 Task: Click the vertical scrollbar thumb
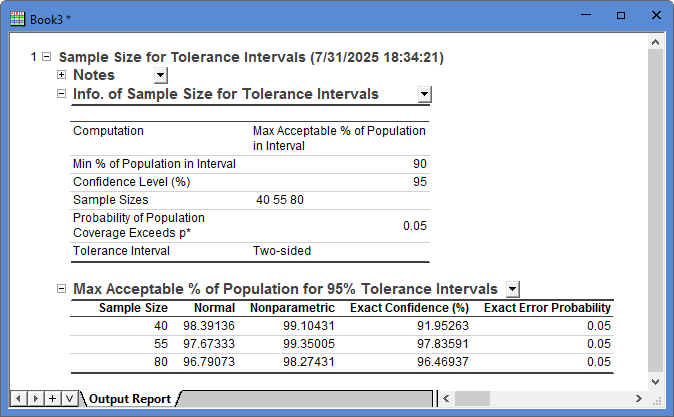(655, 210)
